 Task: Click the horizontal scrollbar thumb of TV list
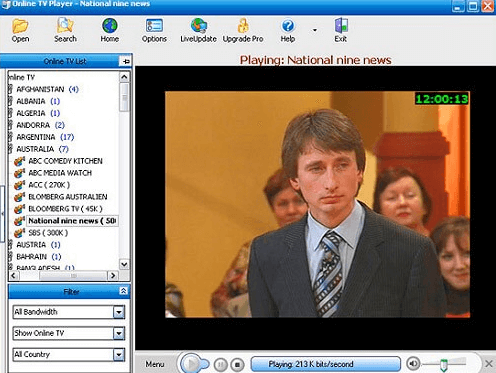click(x=73, y=276)
